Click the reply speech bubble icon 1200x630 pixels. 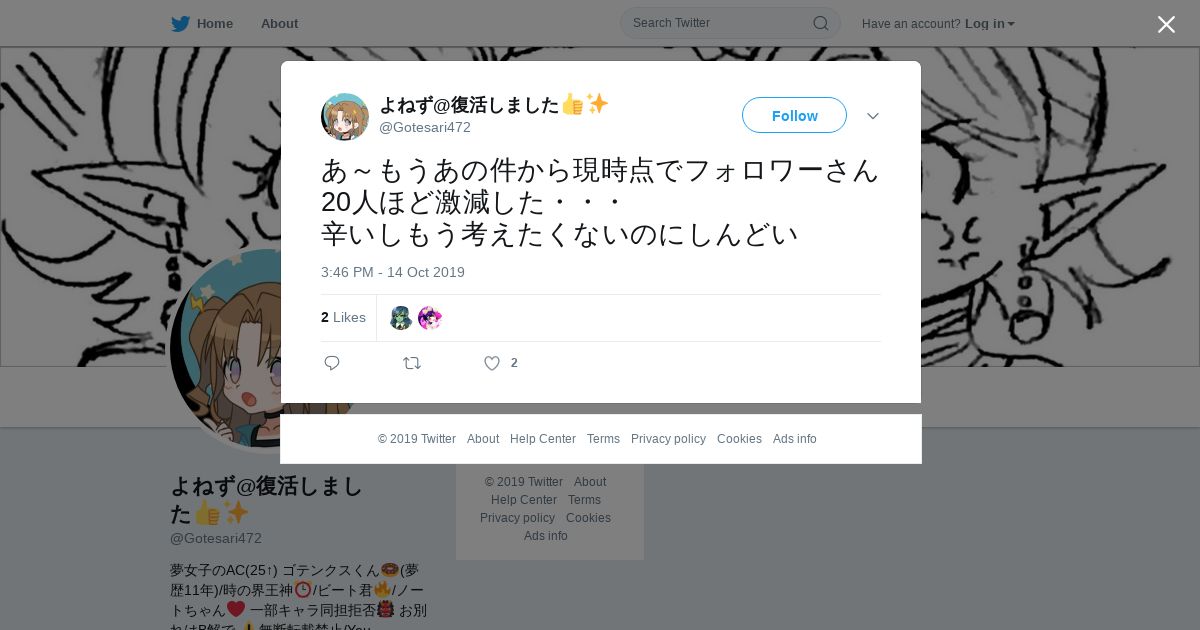point(332,363)
